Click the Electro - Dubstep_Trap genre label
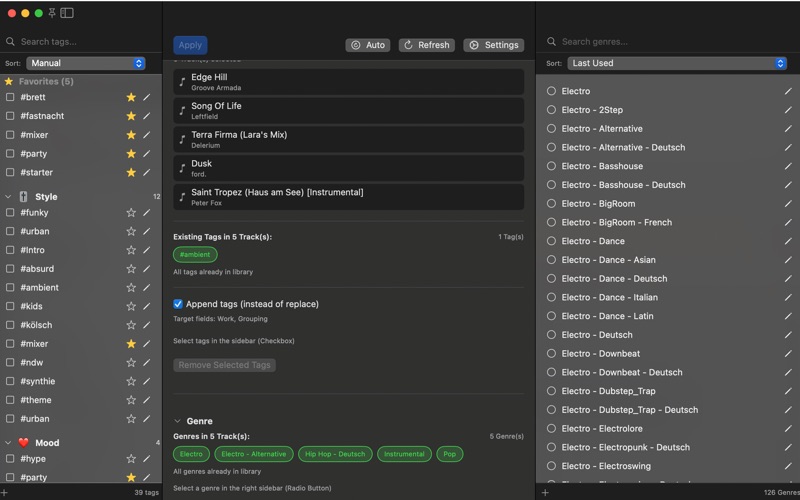The height and width of the screenshot is (500, 800). coord(609,391)
